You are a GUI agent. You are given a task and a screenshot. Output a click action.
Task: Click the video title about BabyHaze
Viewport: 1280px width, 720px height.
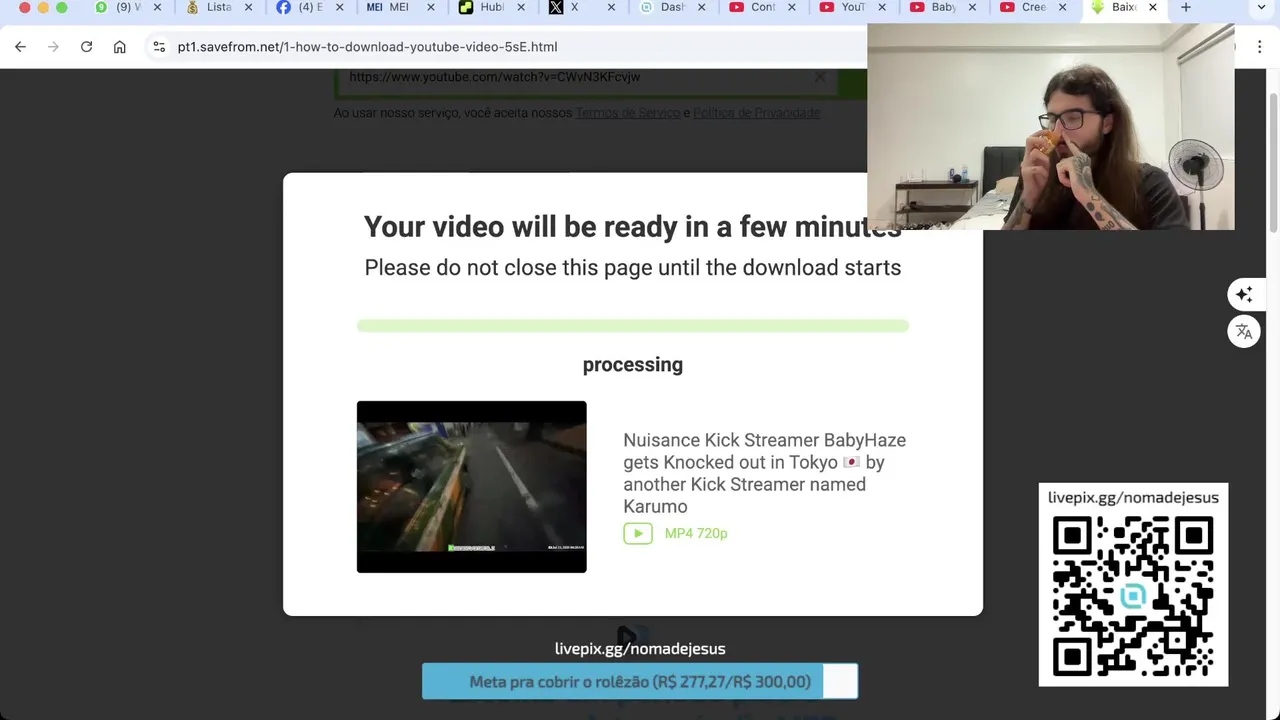(765, 473)
